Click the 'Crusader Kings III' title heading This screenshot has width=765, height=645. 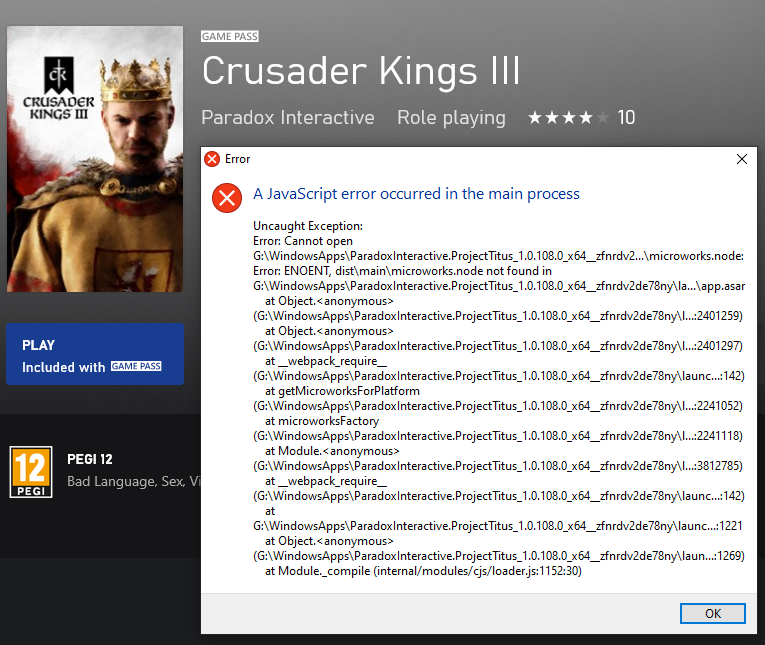pyautogui.click(x=362, y=71)
